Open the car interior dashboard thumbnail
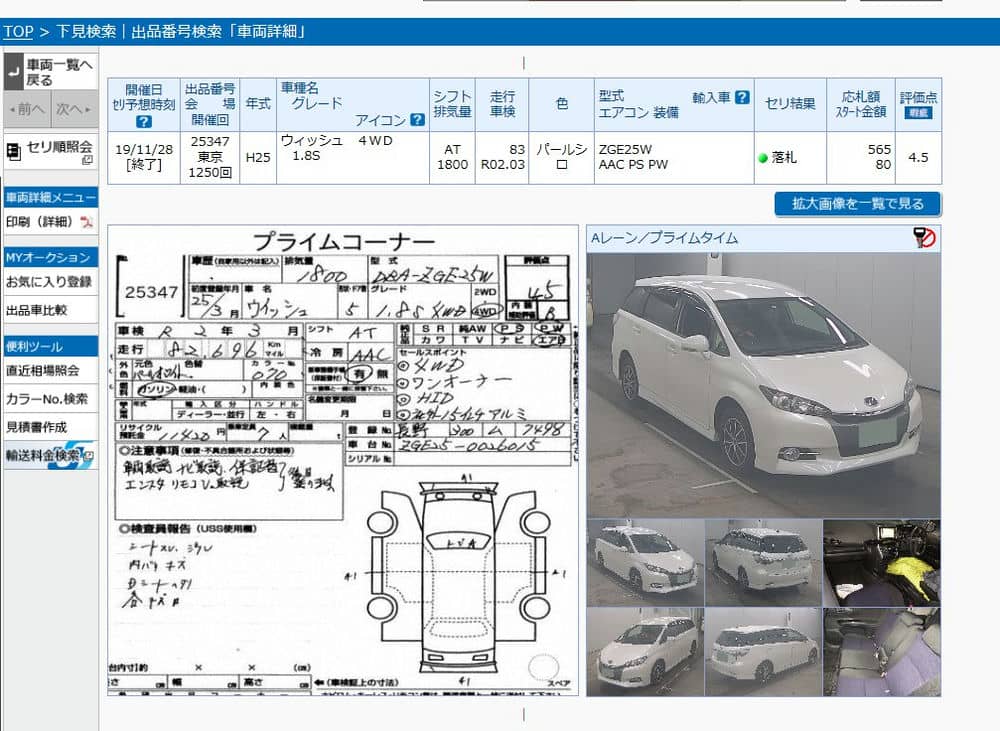Screen dimensions: 1000x731 point(880,562)
